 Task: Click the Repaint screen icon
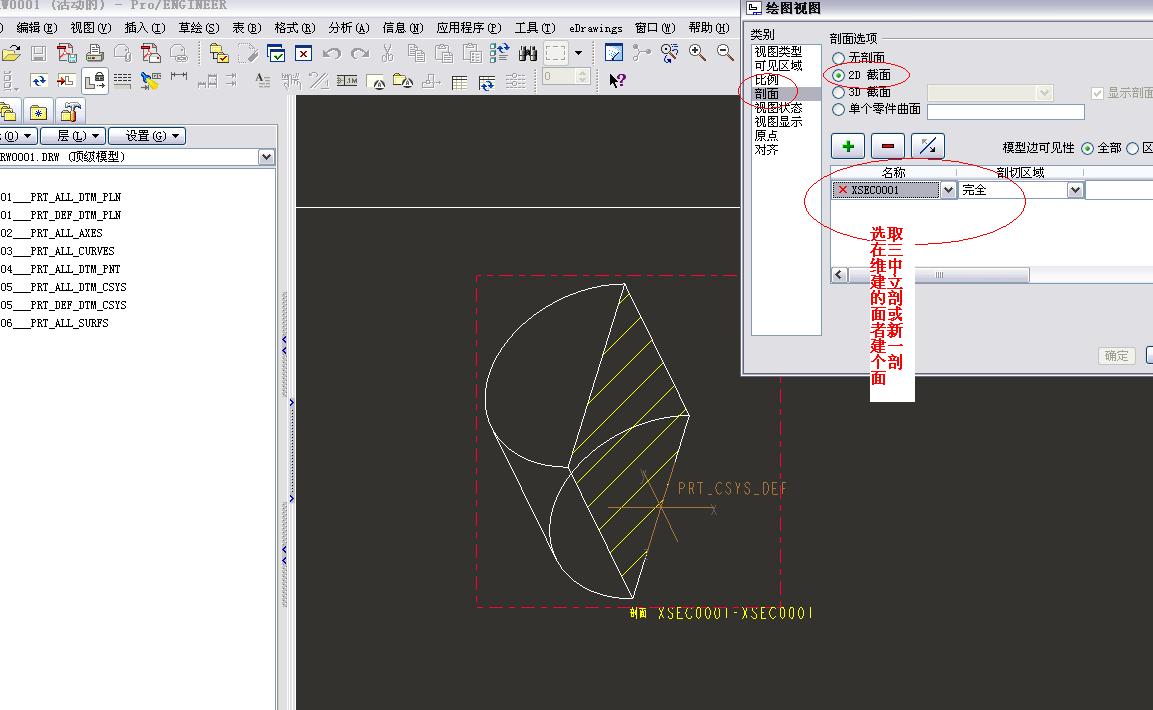(x=613, y=53)
